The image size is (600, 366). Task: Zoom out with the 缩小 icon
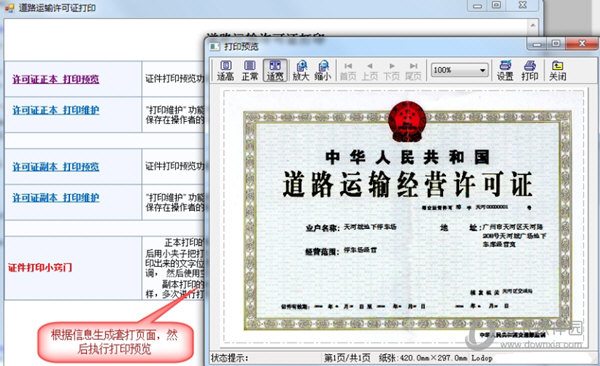click(x=323, y=70)
